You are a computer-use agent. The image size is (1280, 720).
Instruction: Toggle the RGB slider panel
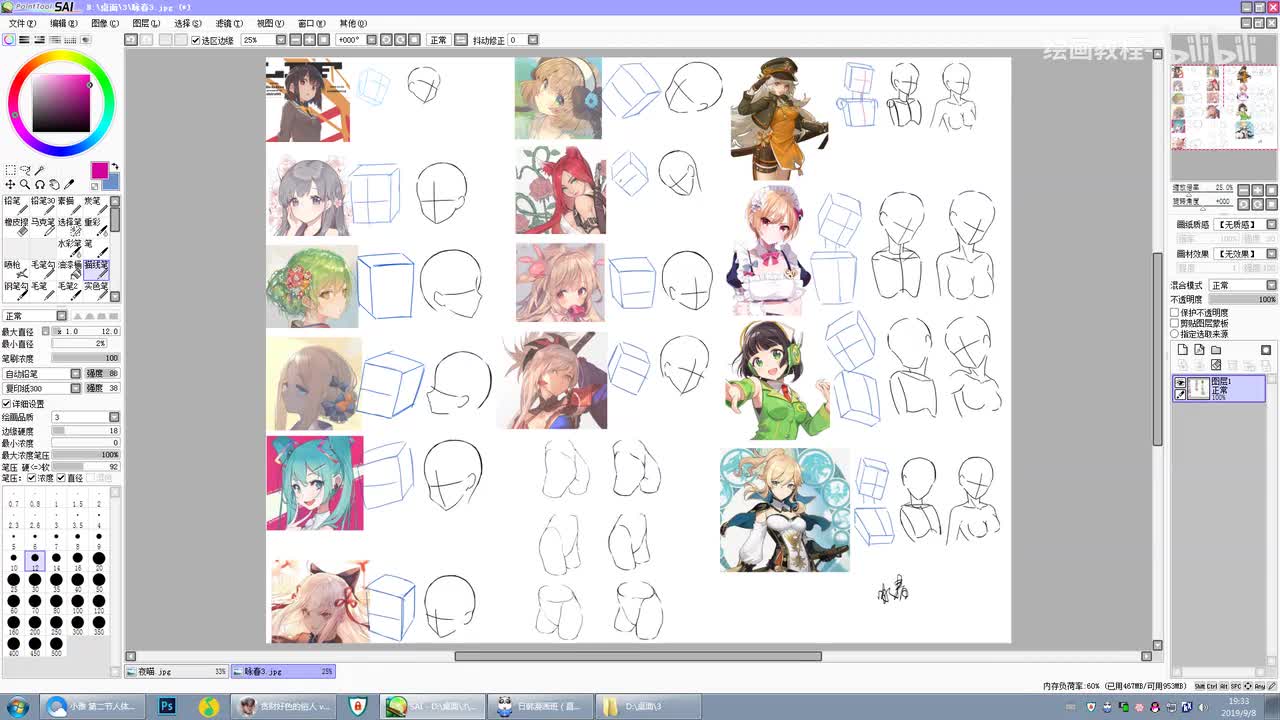[25, 40]
